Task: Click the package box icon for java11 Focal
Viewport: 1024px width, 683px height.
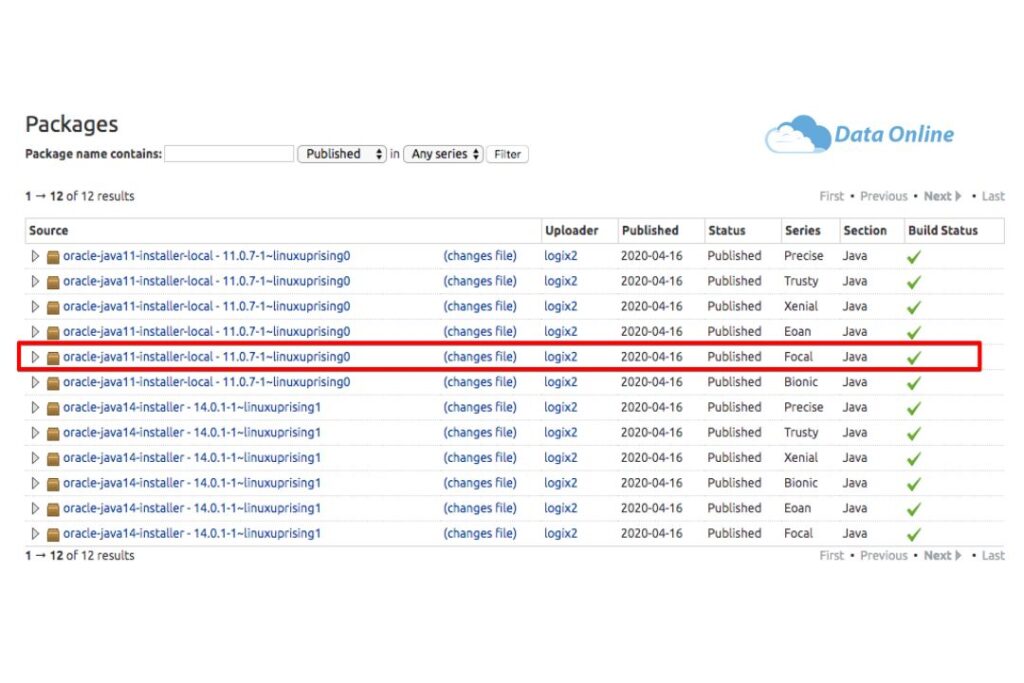Action: point(53,358)
